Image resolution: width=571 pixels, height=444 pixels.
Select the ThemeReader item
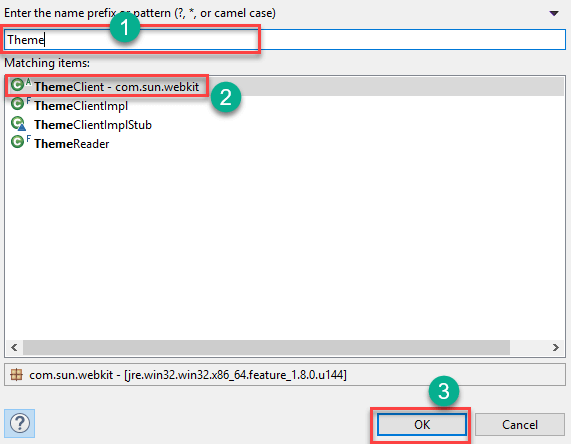[x=72, y=144]
